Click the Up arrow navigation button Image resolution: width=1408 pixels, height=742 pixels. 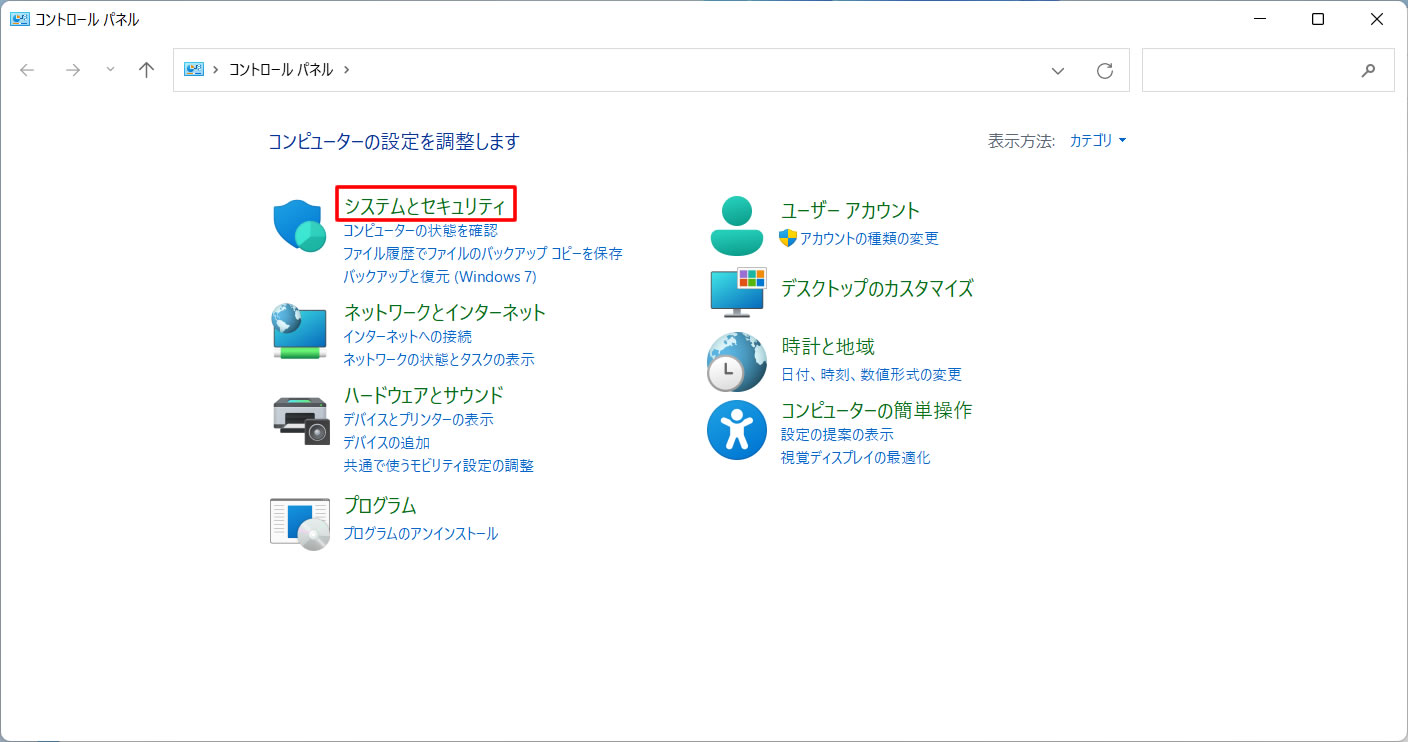(146, 70)
